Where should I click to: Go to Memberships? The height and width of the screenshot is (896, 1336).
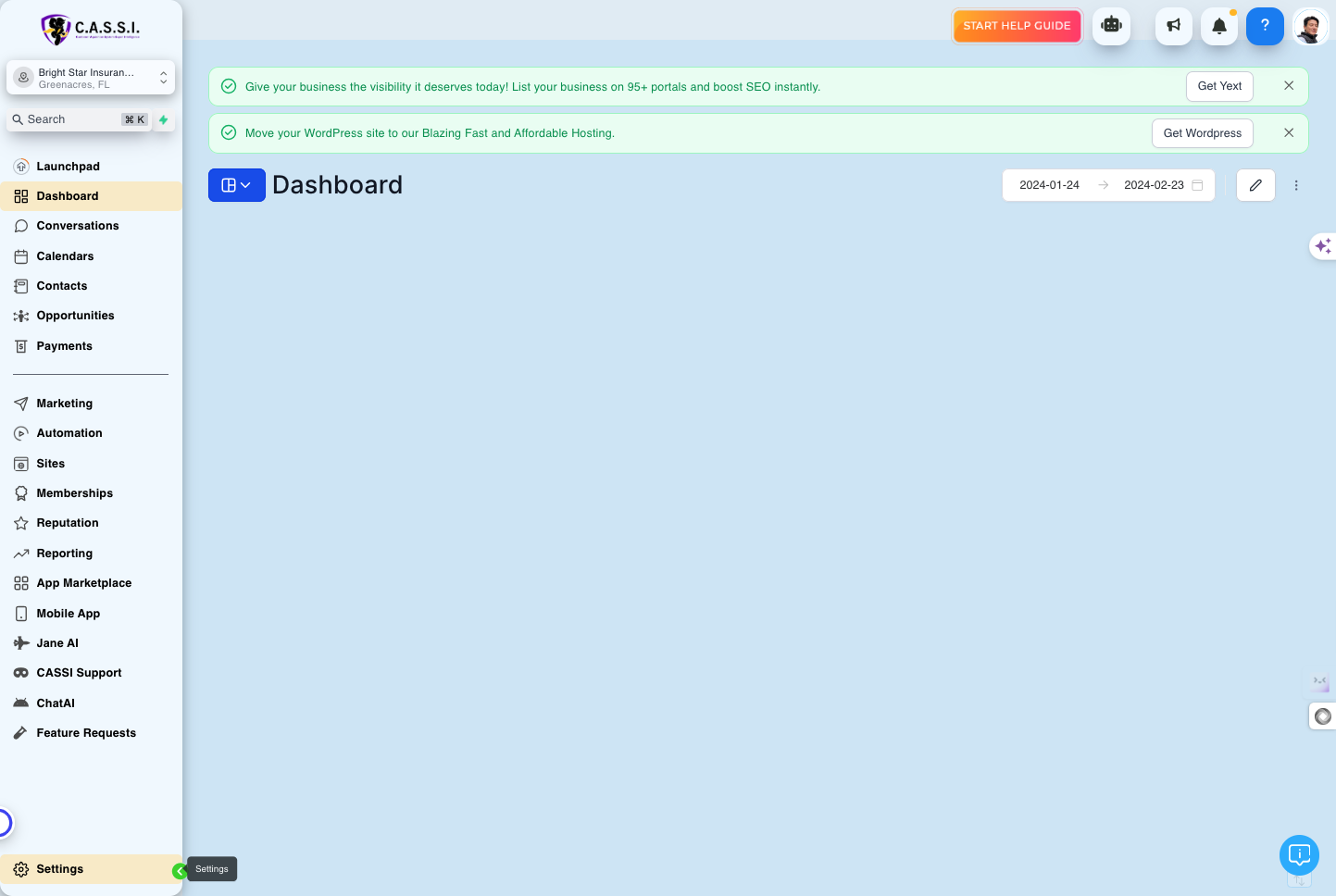[91, 493]
